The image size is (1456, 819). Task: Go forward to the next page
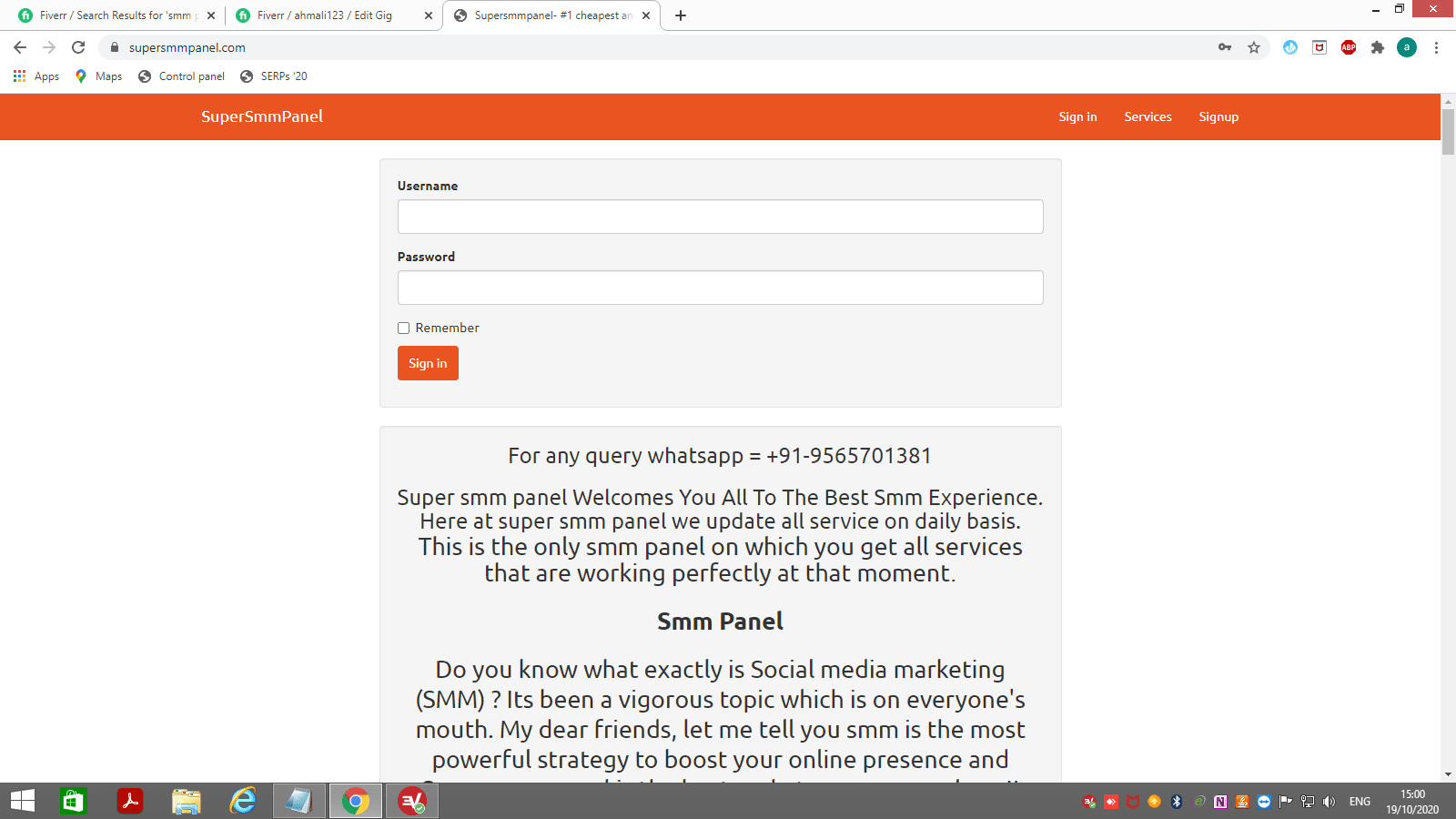tap(49, 47)
